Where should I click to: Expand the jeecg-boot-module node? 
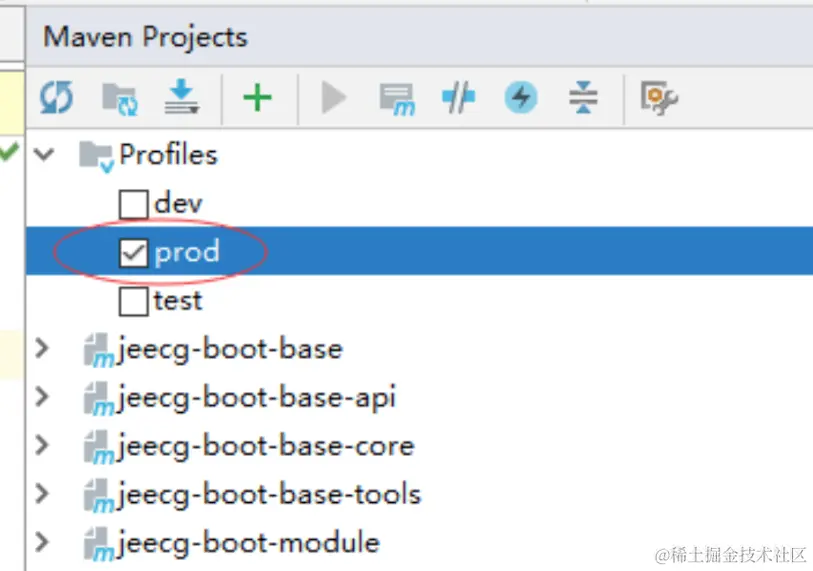pyautogui.click(x=43, y=542)
